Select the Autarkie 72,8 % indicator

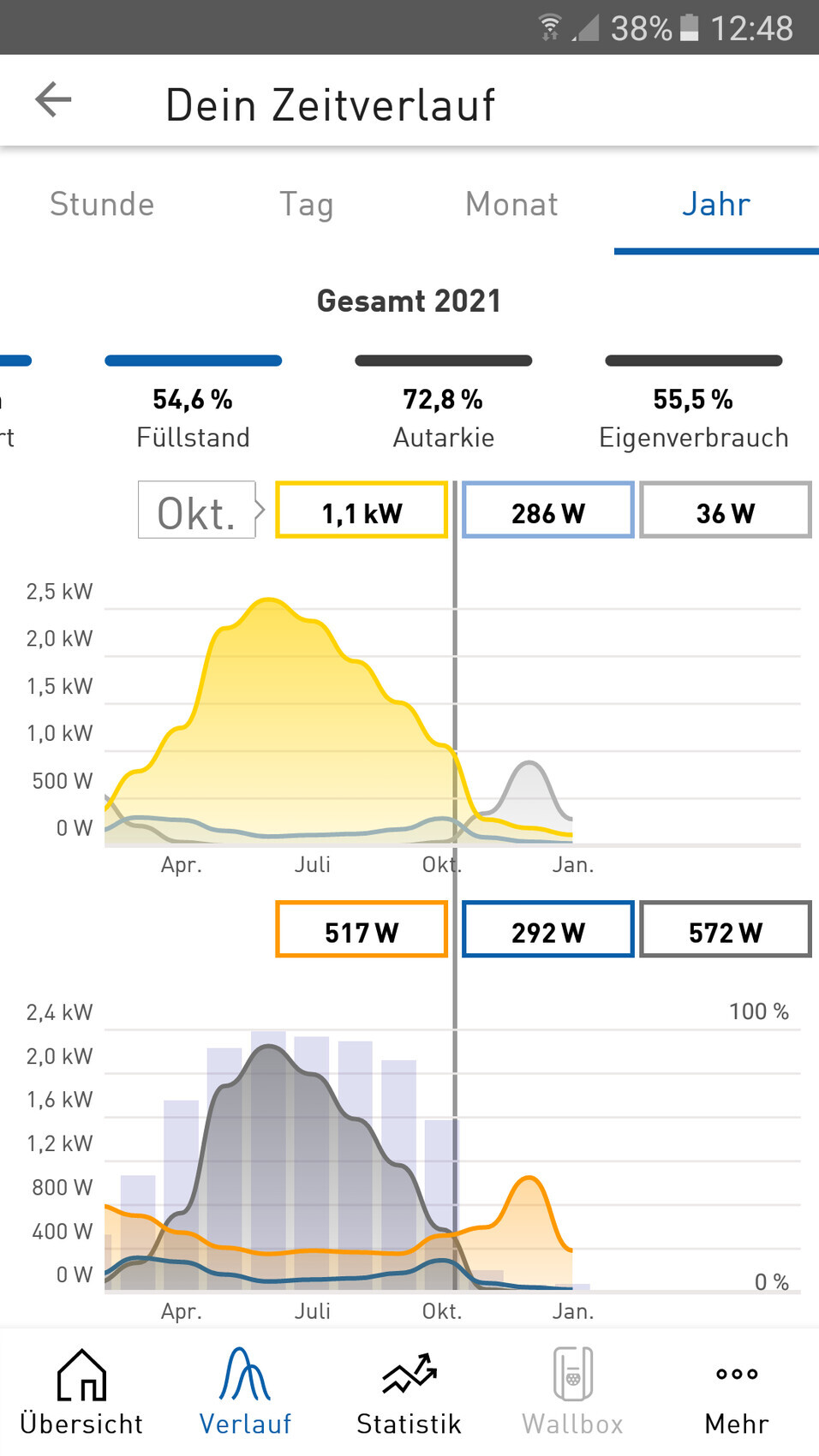[x=443, y=417]
